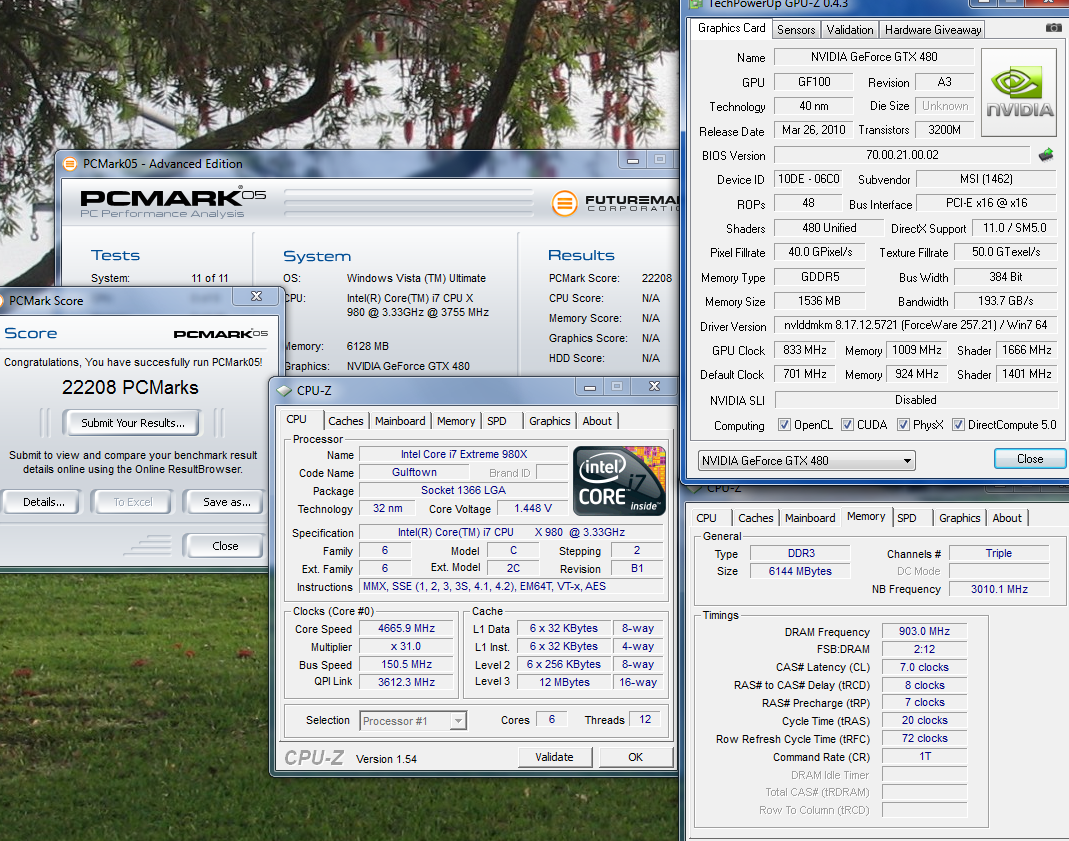Click the Futuremark orange logo icon
The image size is (1069, 841).
[x=564, y=202]
